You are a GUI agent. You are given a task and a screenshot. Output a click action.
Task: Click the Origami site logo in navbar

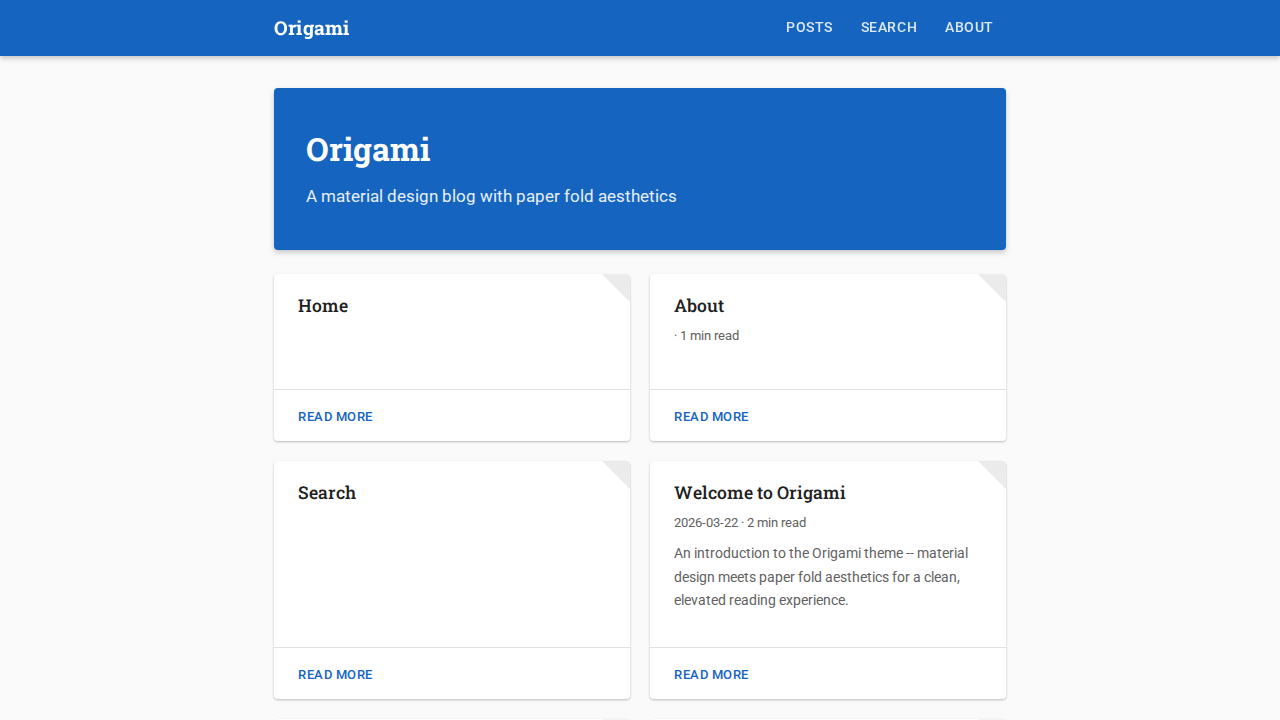(x=311, y=28)
